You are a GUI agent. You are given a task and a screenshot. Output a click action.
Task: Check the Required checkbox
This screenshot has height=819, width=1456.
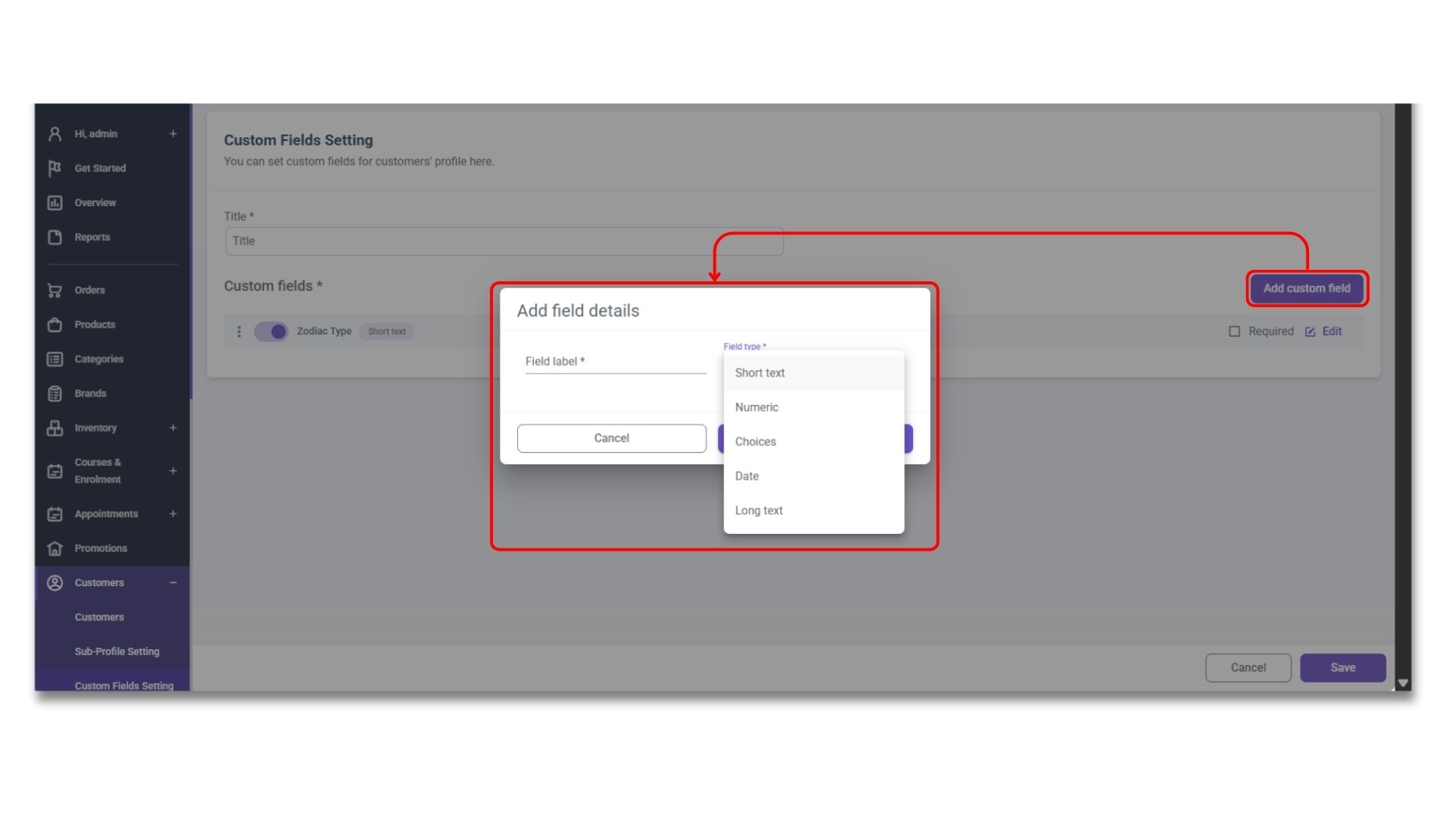[x=1234, y=331]
